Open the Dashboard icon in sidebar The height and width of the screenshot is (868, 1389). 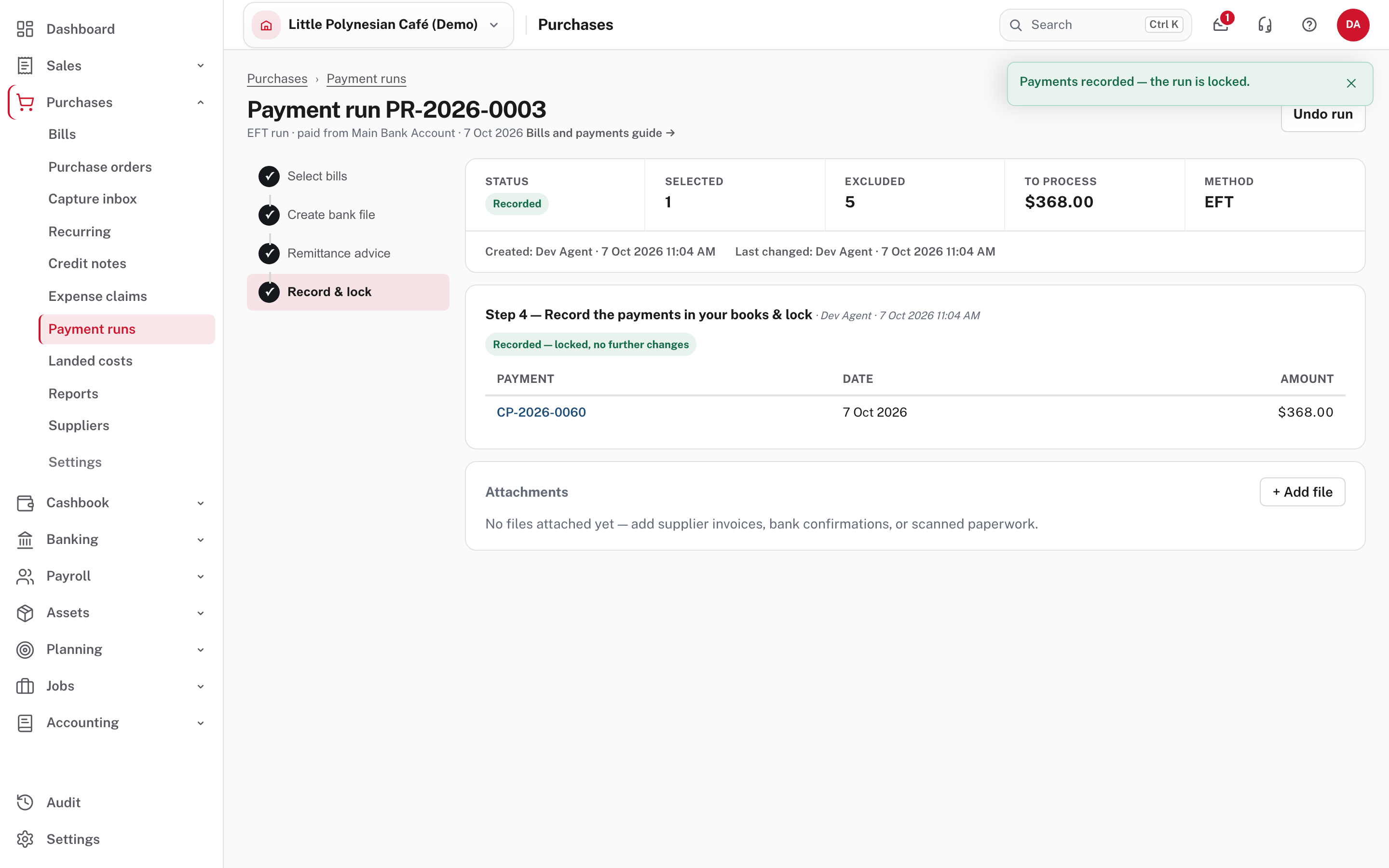point(25,29)
